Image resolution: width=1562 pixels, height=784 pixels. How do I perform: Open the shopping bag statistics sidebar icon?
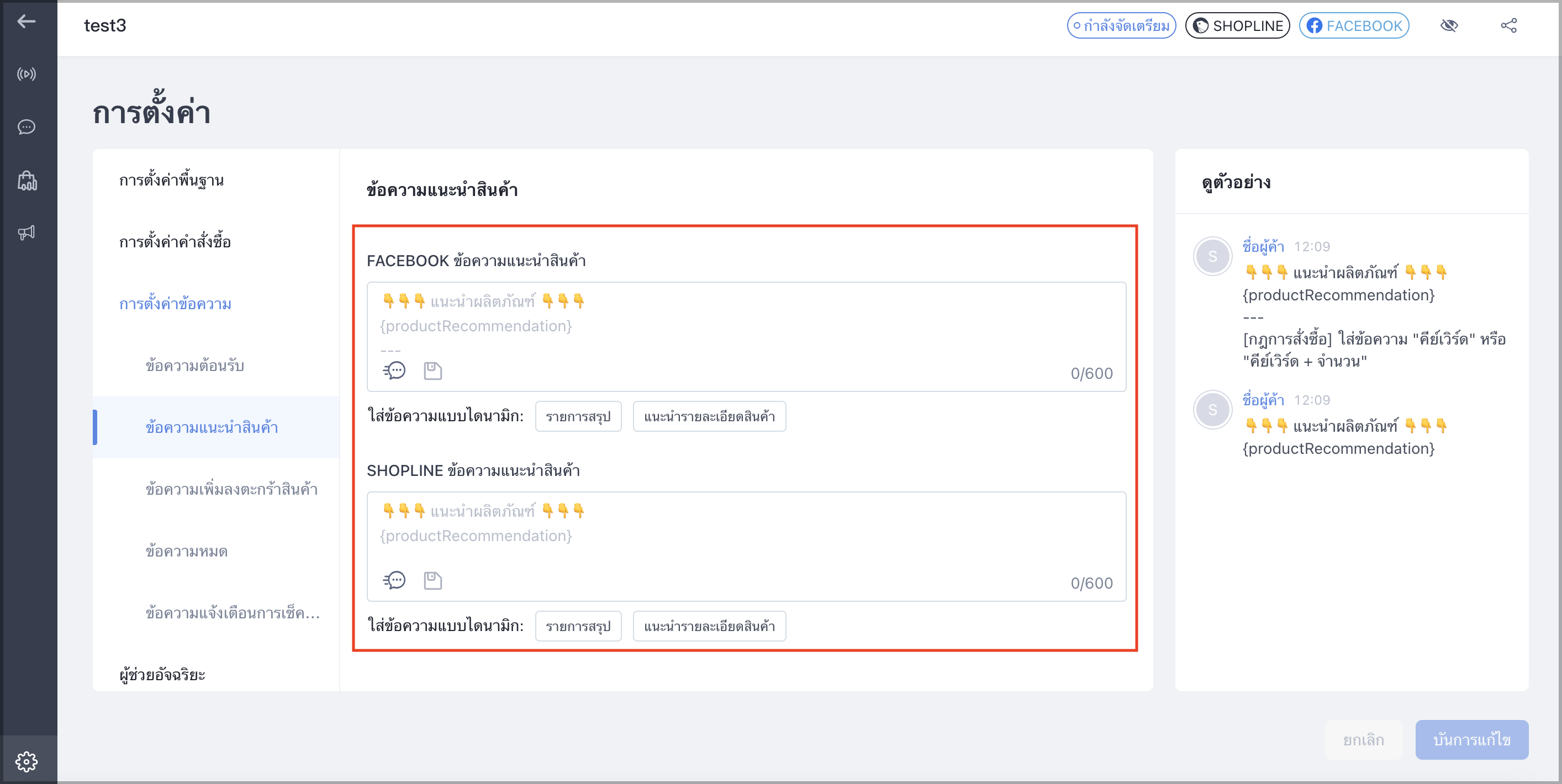coord(27,180)
